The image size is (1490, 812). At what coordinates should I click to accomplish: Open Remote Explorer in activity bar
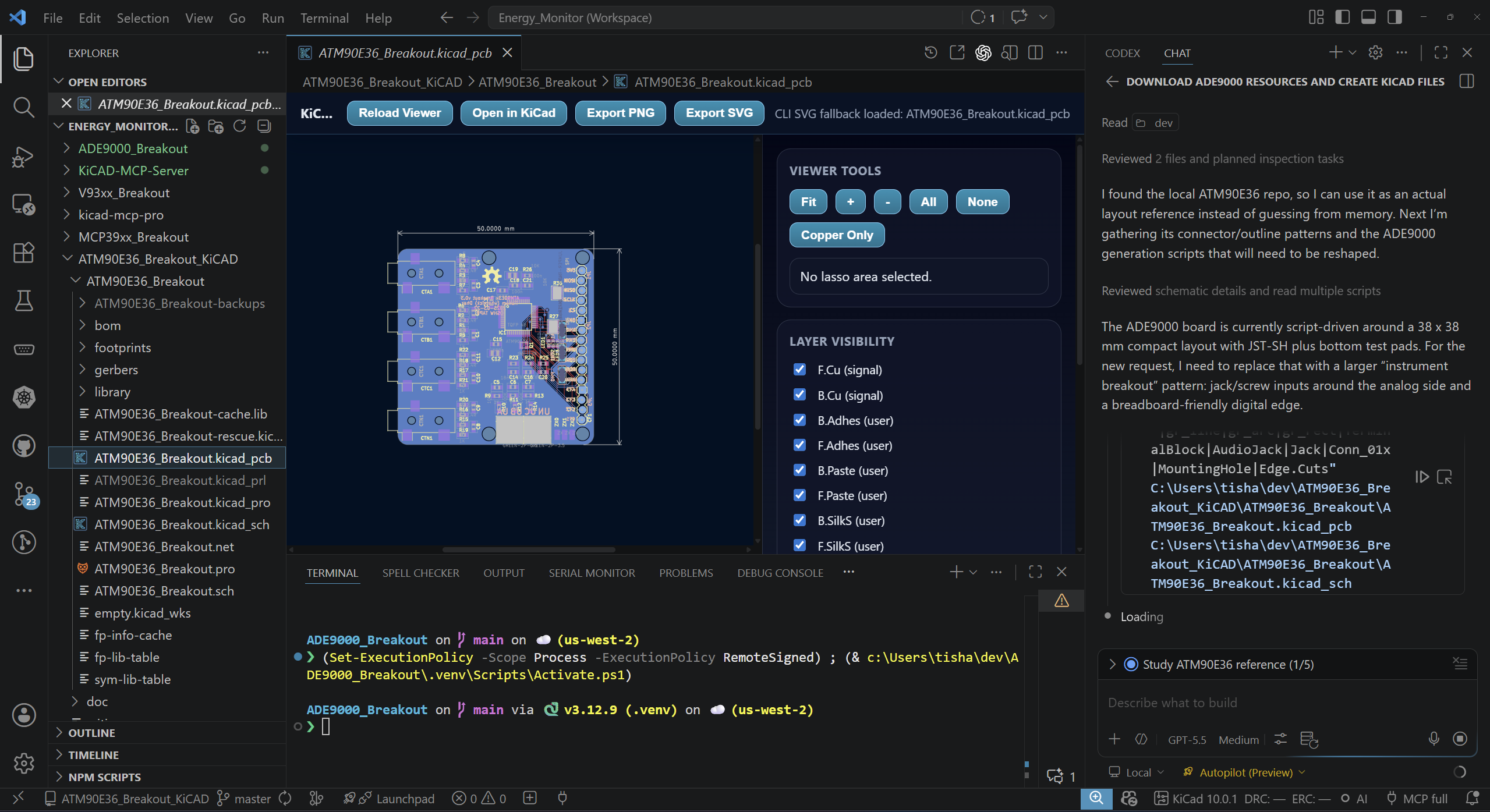coord(23,204)
